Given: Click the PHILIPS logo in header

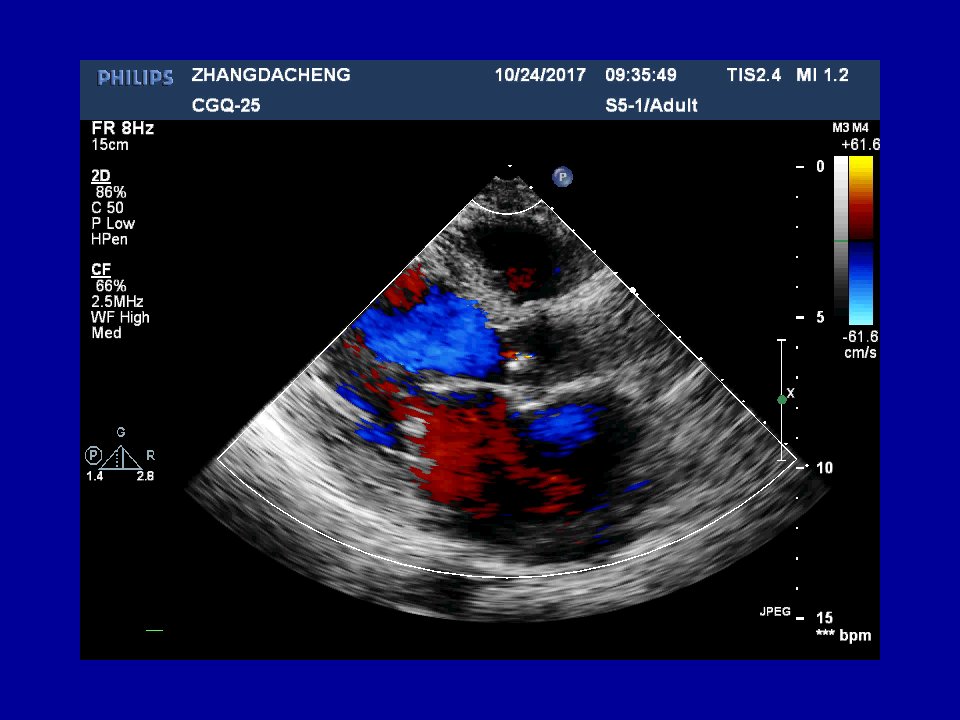Looking at the screenshot, I should [x=135, y=78].
